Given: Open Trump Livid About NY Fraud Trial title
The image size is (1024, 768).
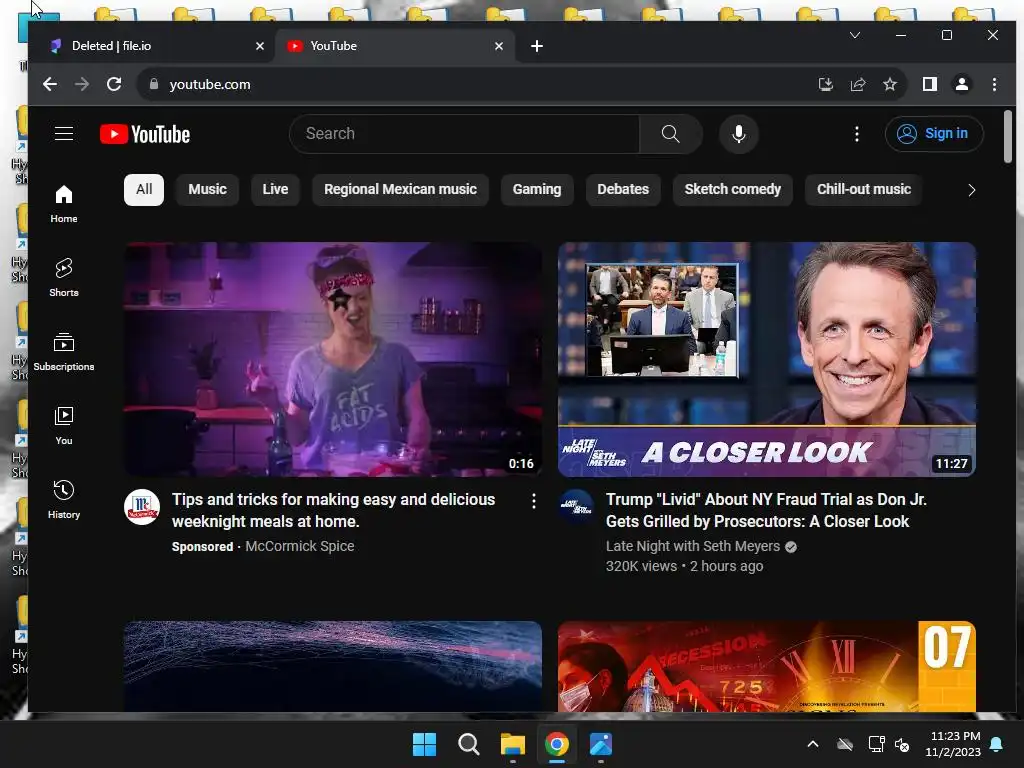Looking at the screenshot, I should click(766, 510).
